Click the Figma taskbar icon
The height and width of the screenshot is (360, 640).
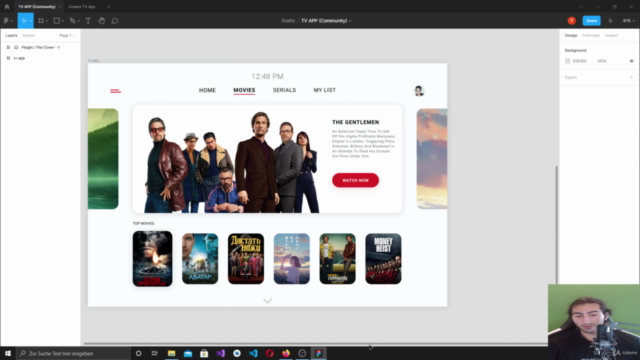coord(318,353)
